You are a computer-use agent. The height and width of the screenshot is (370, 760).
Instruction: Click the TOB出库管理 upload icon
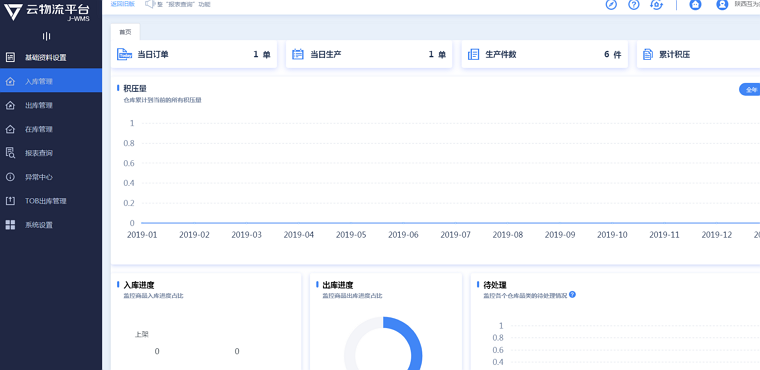tap(10, 201)
